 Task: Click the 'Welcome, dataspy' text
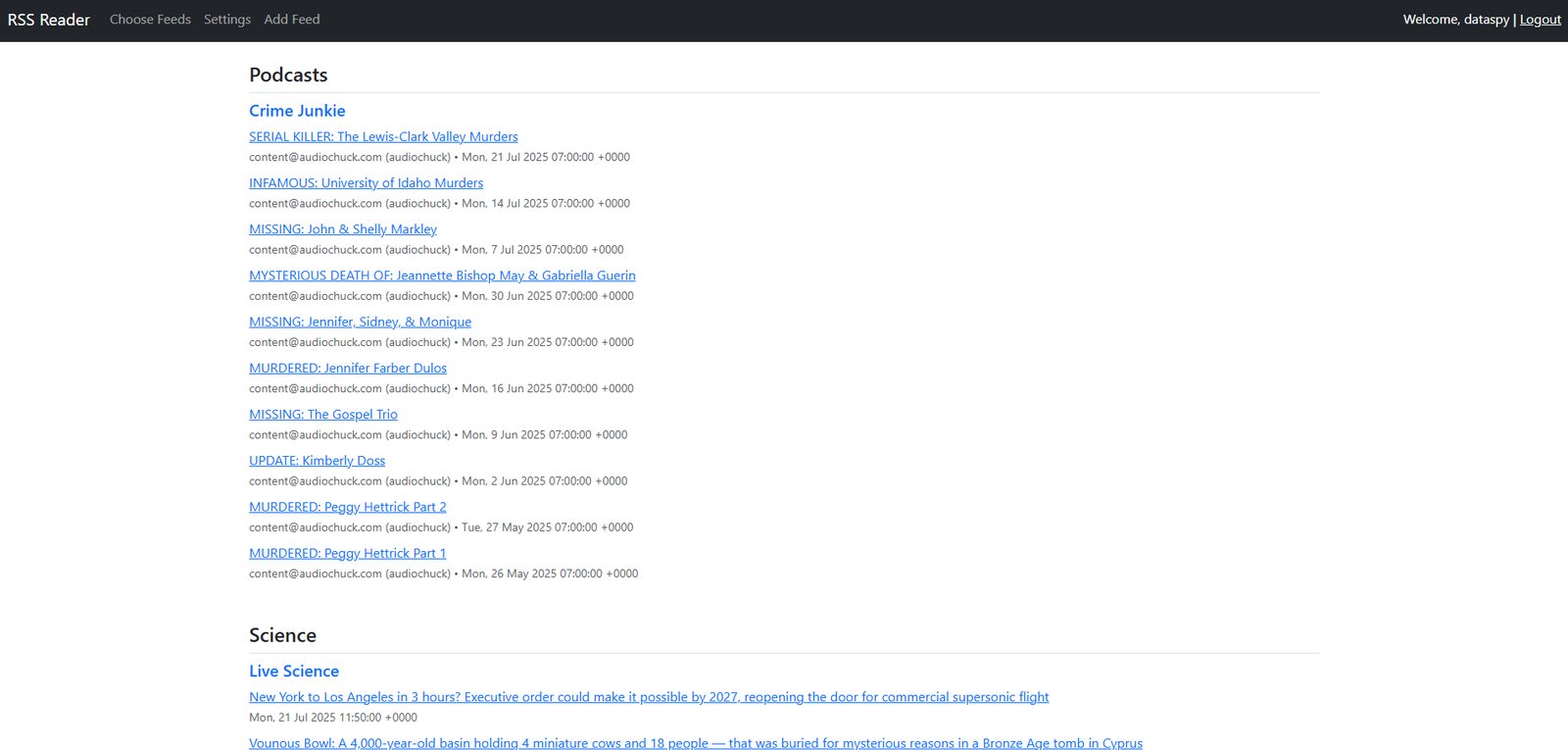pyautogui.click(x=1456, y=20)
